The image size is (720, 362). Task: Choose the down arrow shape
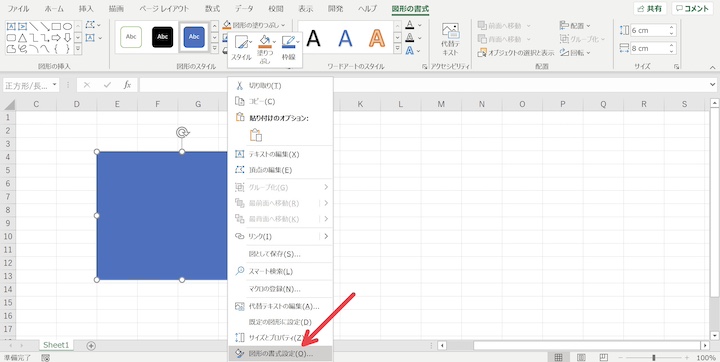(x=68, y=37)
